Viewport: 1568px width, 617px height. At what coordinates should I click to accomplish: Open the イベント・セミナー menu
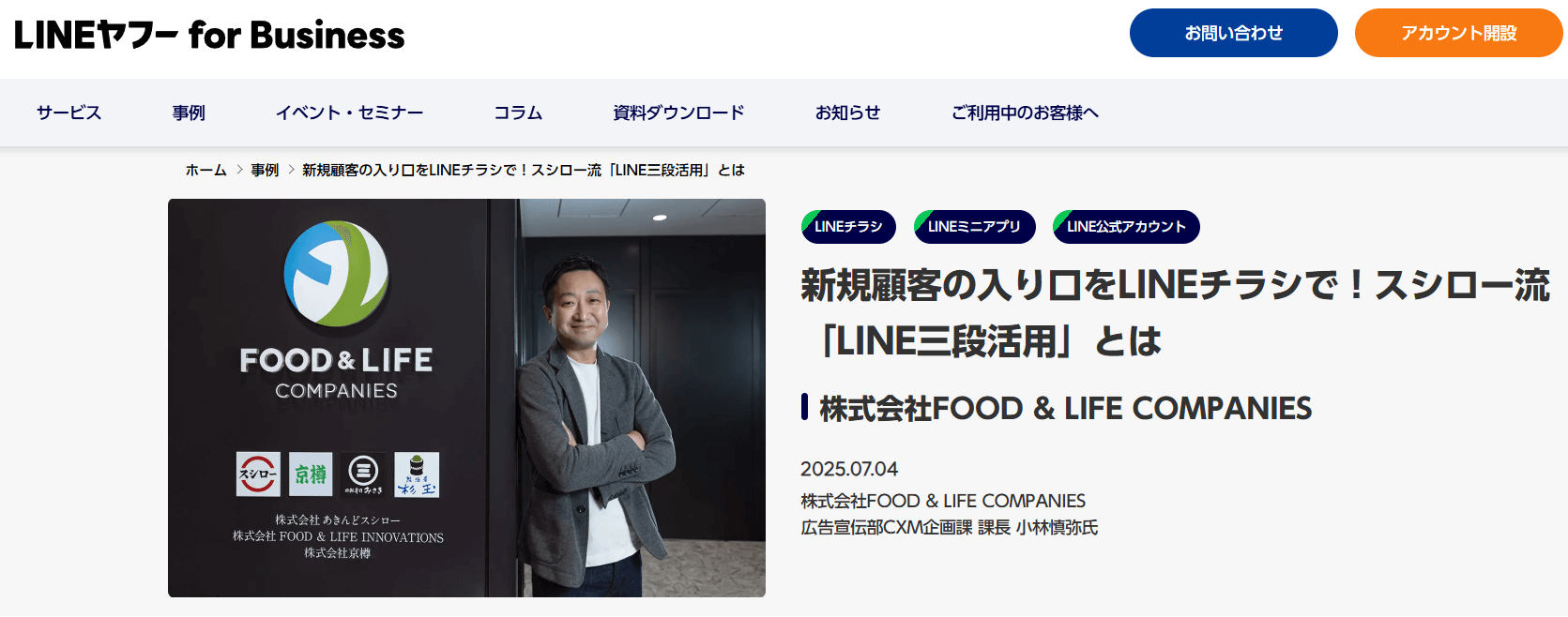(349, 113)
